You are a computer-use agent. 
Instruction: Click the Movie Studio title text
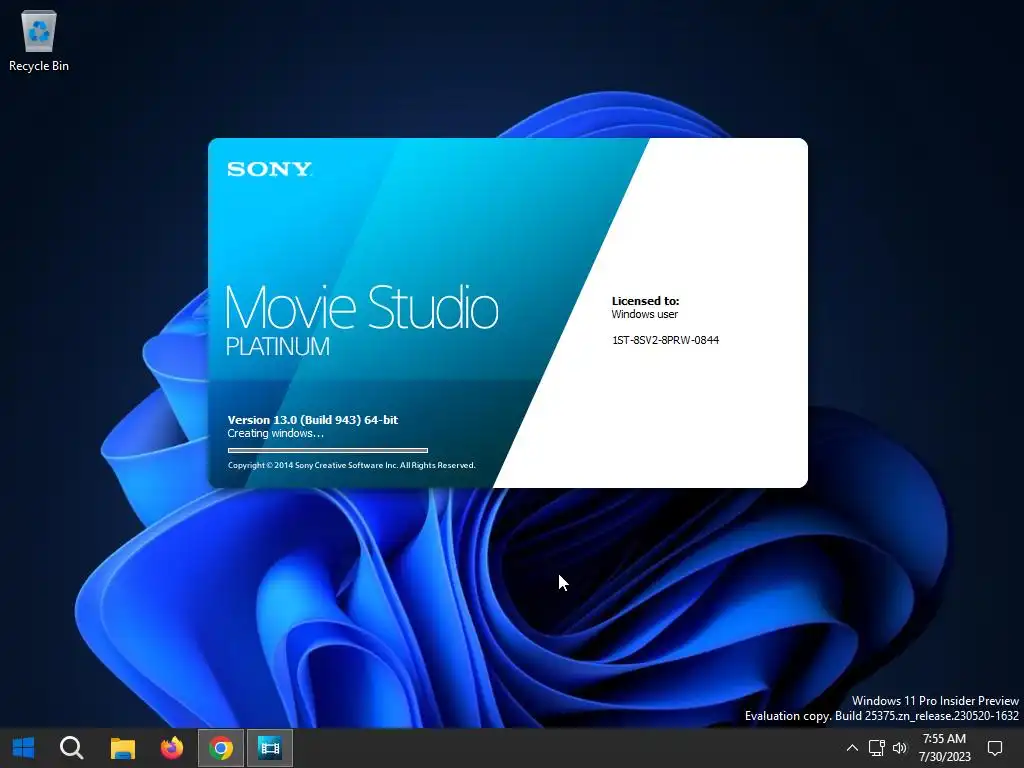(362, 307)
